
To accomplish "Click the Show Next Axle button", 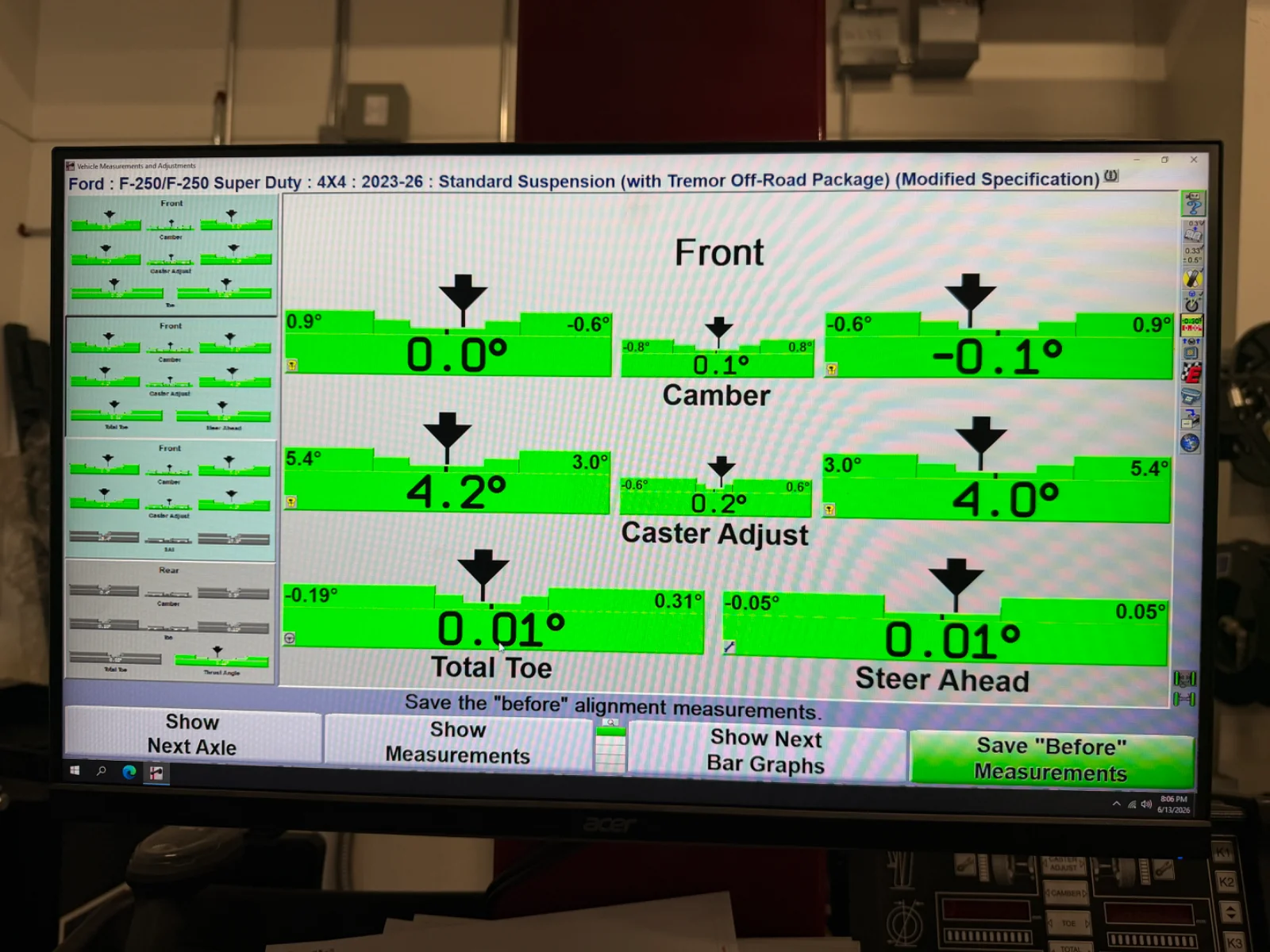I will 193,735.
